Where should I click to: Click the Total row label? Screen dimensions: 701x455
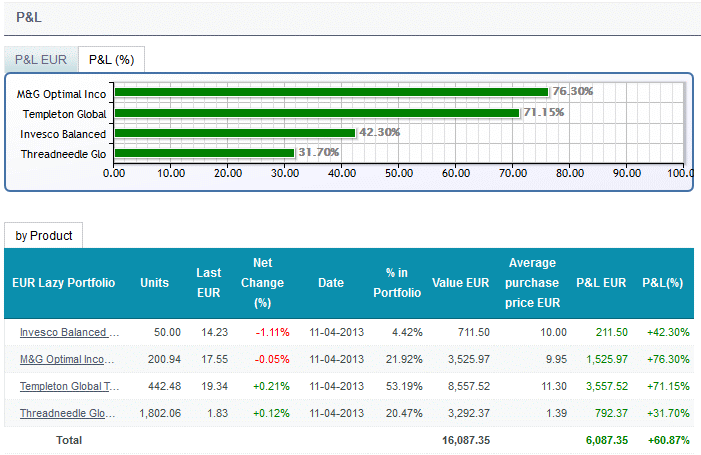tap(69, 440)
